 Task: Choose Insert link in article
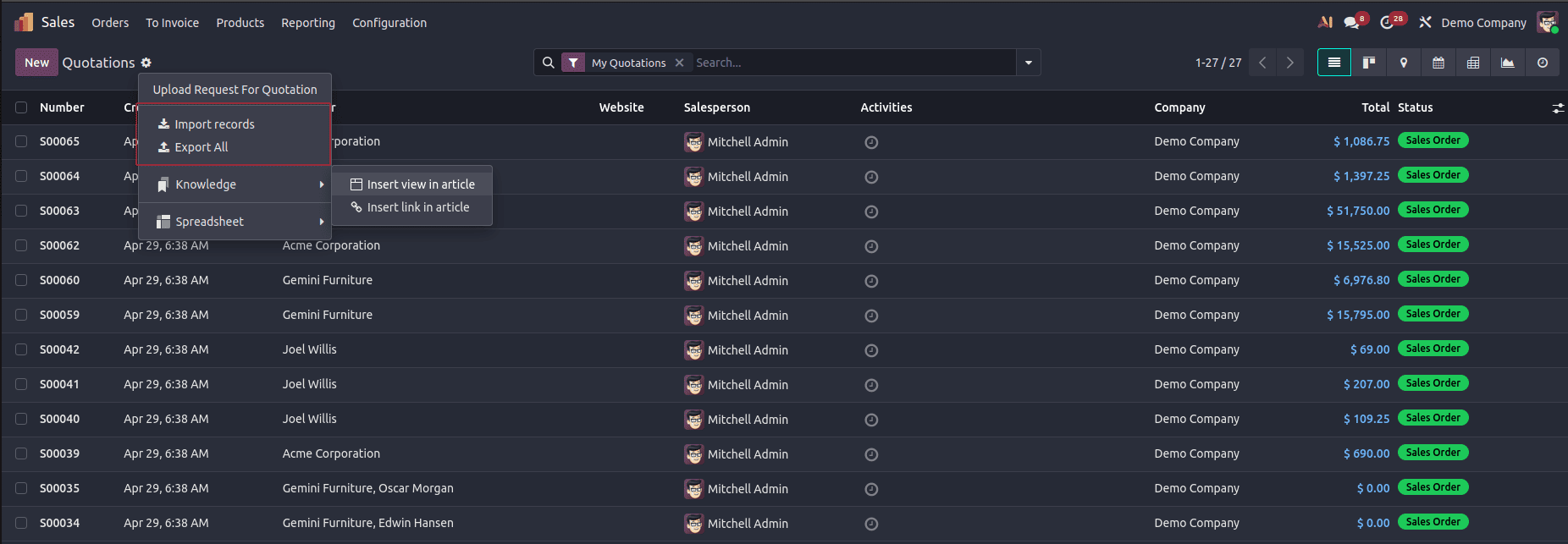pyautogui.click(x=412, y=207)
